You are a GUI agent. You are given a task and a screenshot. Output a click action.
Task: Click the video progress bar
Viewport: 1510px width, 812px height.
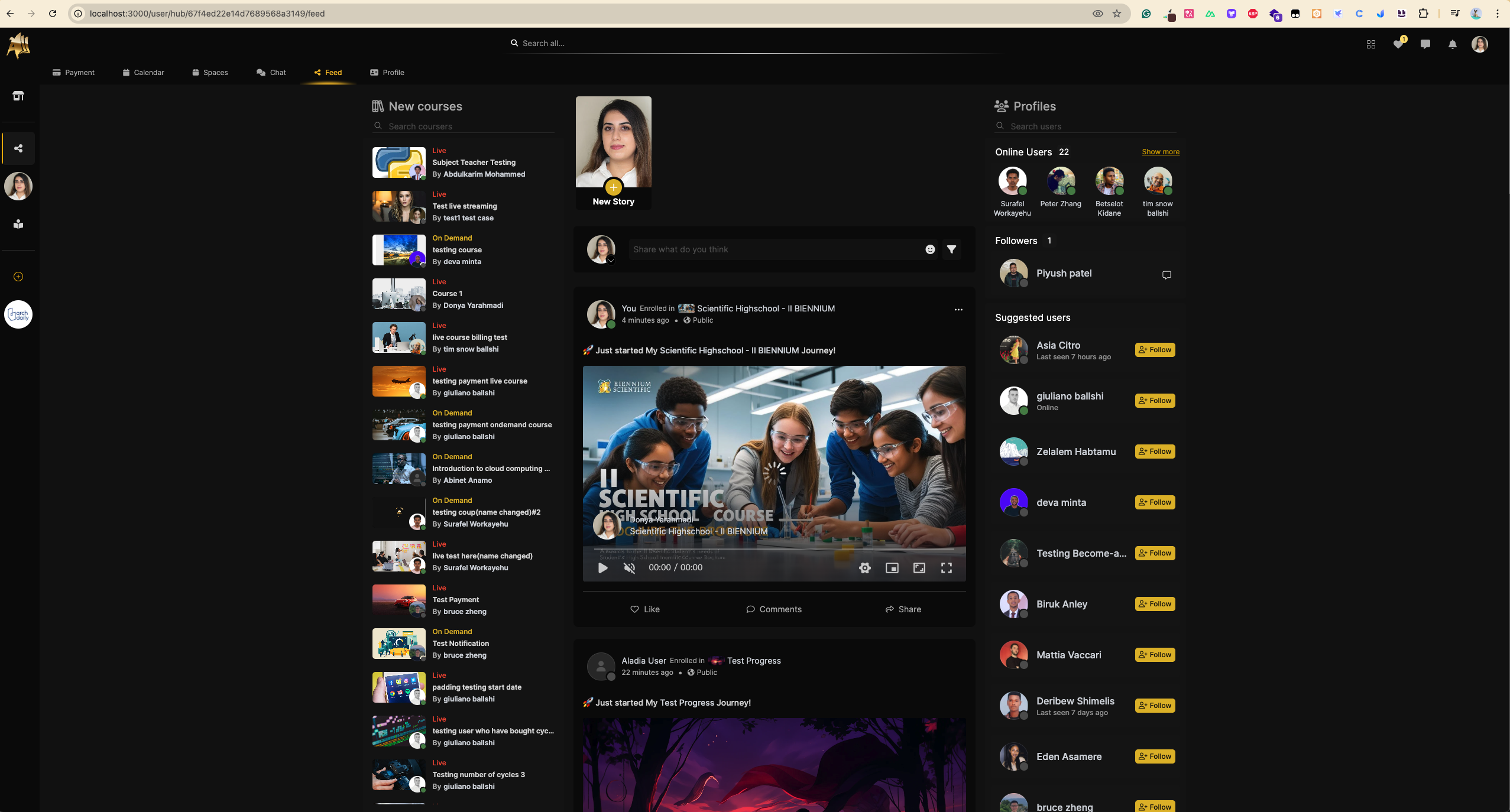point(773,550)
